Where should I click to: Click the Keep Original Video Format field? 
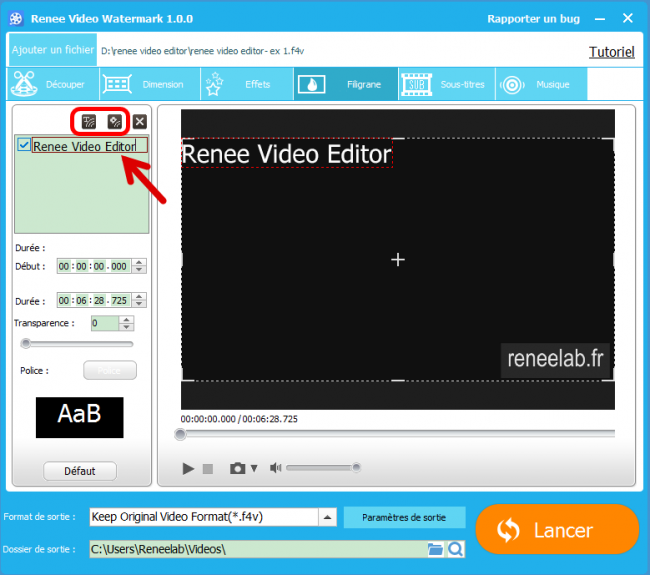click(x=204, y=517)
